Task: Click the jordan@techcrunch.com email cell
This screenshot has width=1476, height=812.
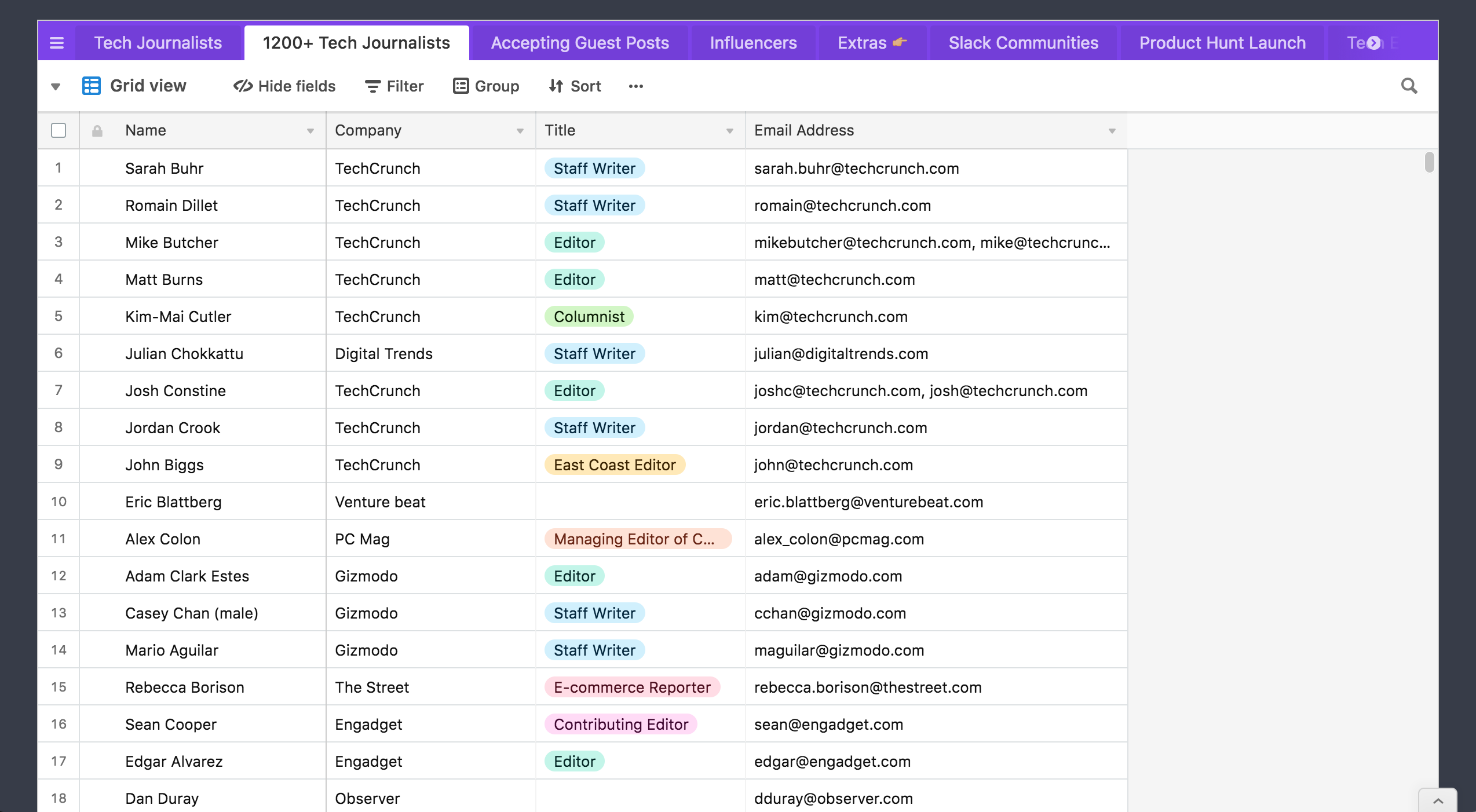Action: (x=936, y=428)
